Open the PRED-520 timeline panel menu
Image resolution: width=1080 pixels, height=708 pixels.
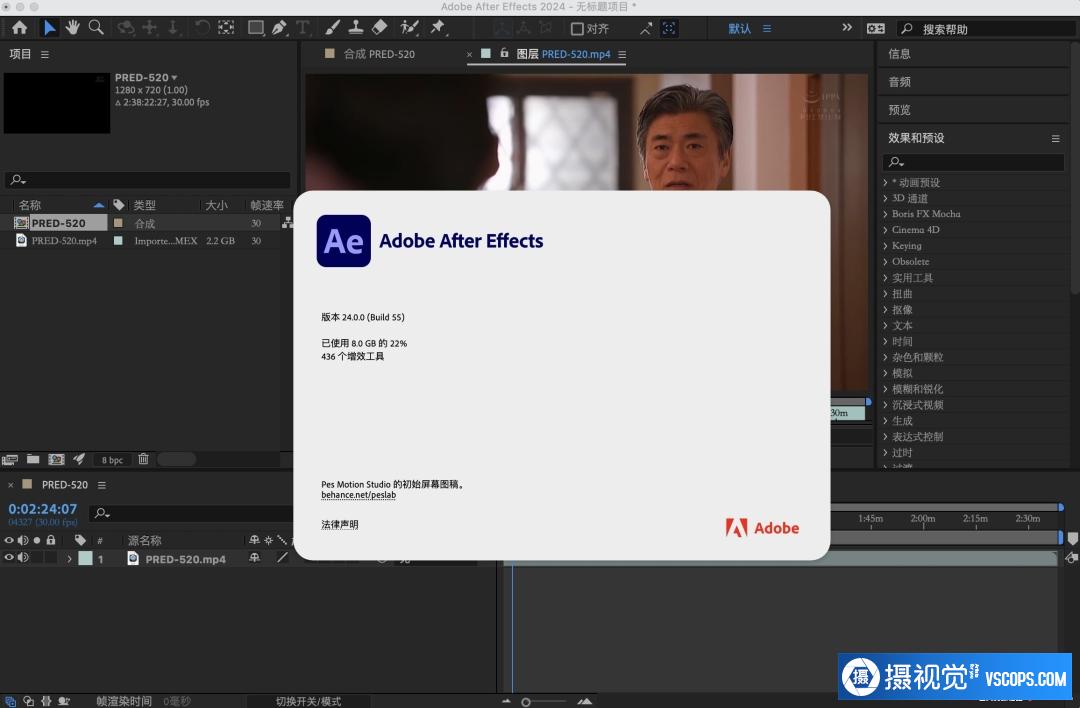[x=102, y=486]
